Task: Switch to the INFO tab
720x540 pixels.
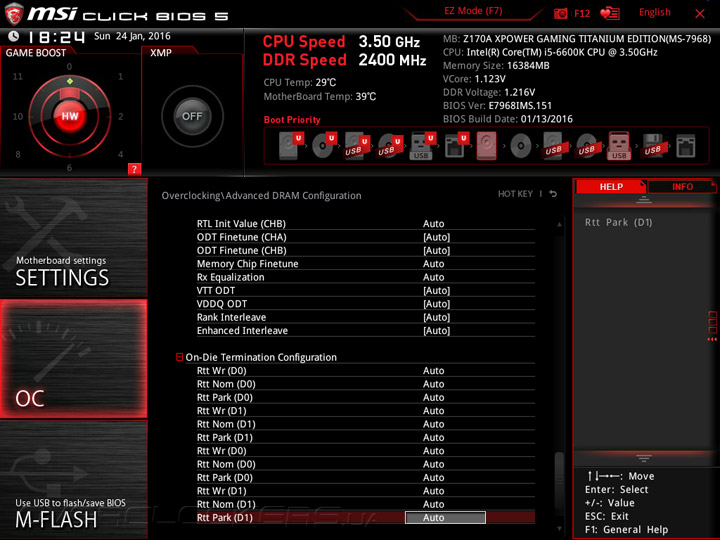Action: (682, 186)
